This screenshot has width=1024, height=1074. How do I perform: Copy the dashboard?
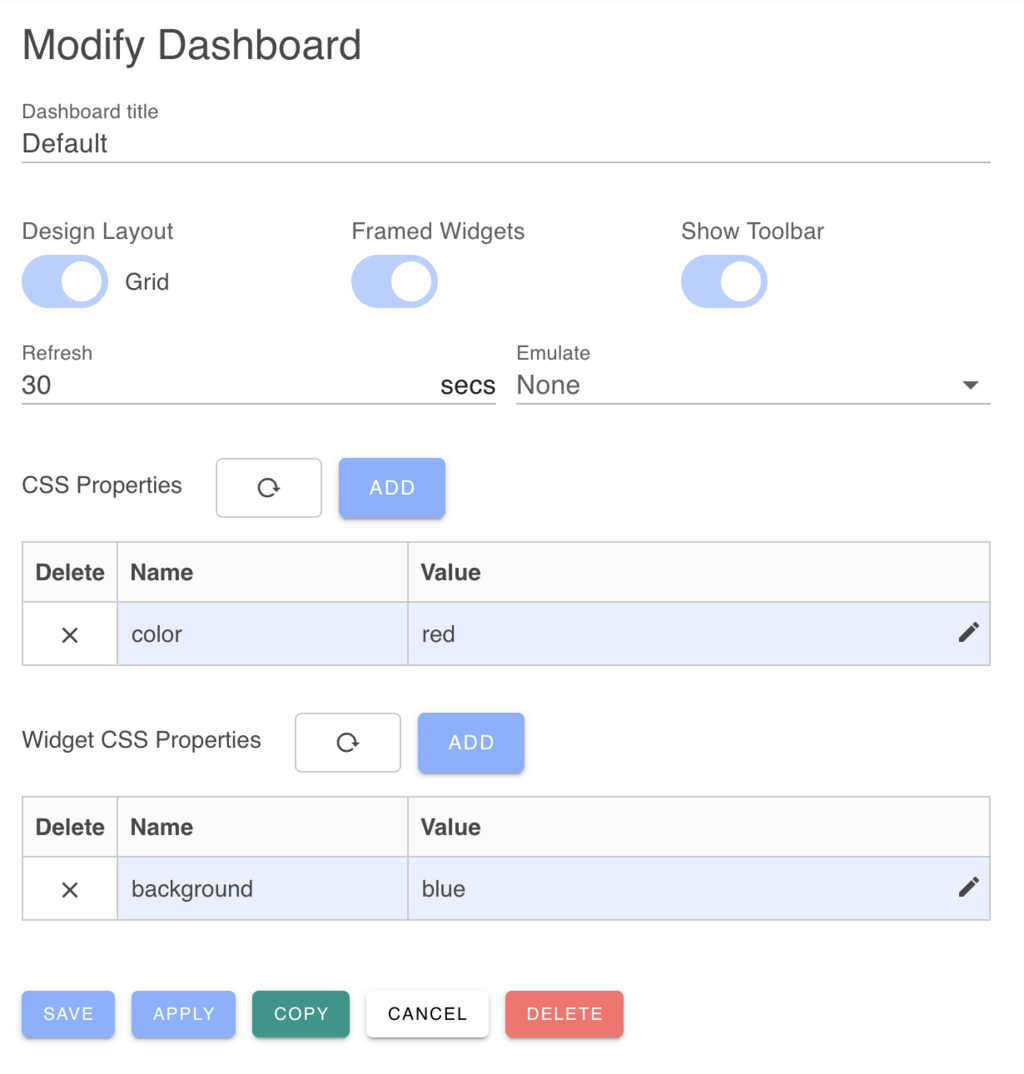point(300,1013)
